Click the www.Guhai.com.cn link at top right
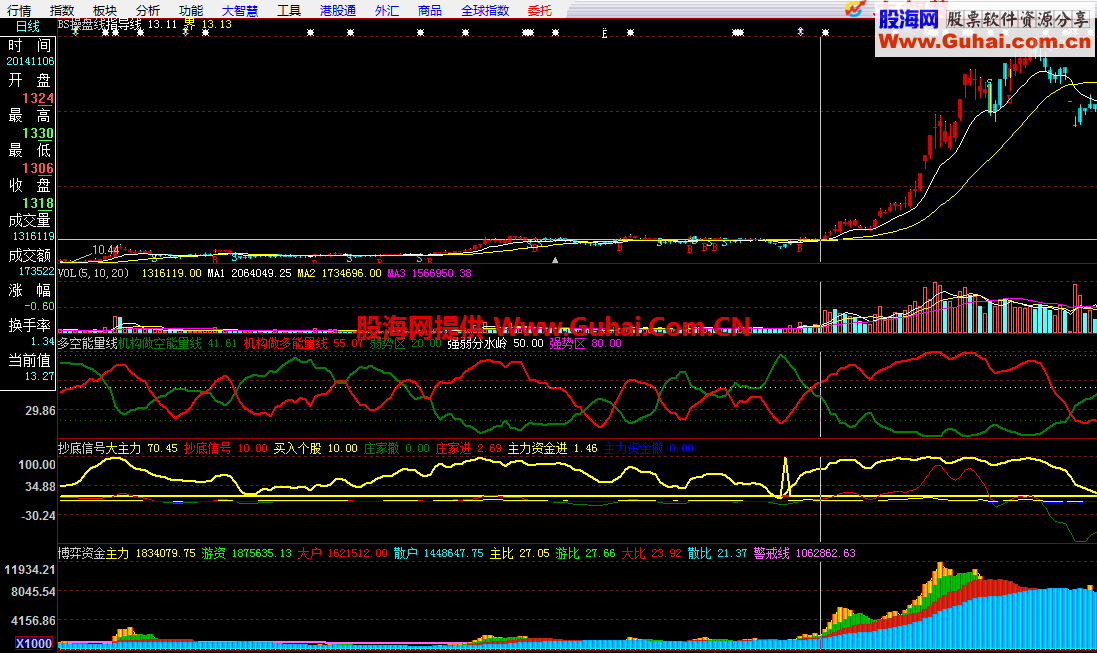 [983, 42]
